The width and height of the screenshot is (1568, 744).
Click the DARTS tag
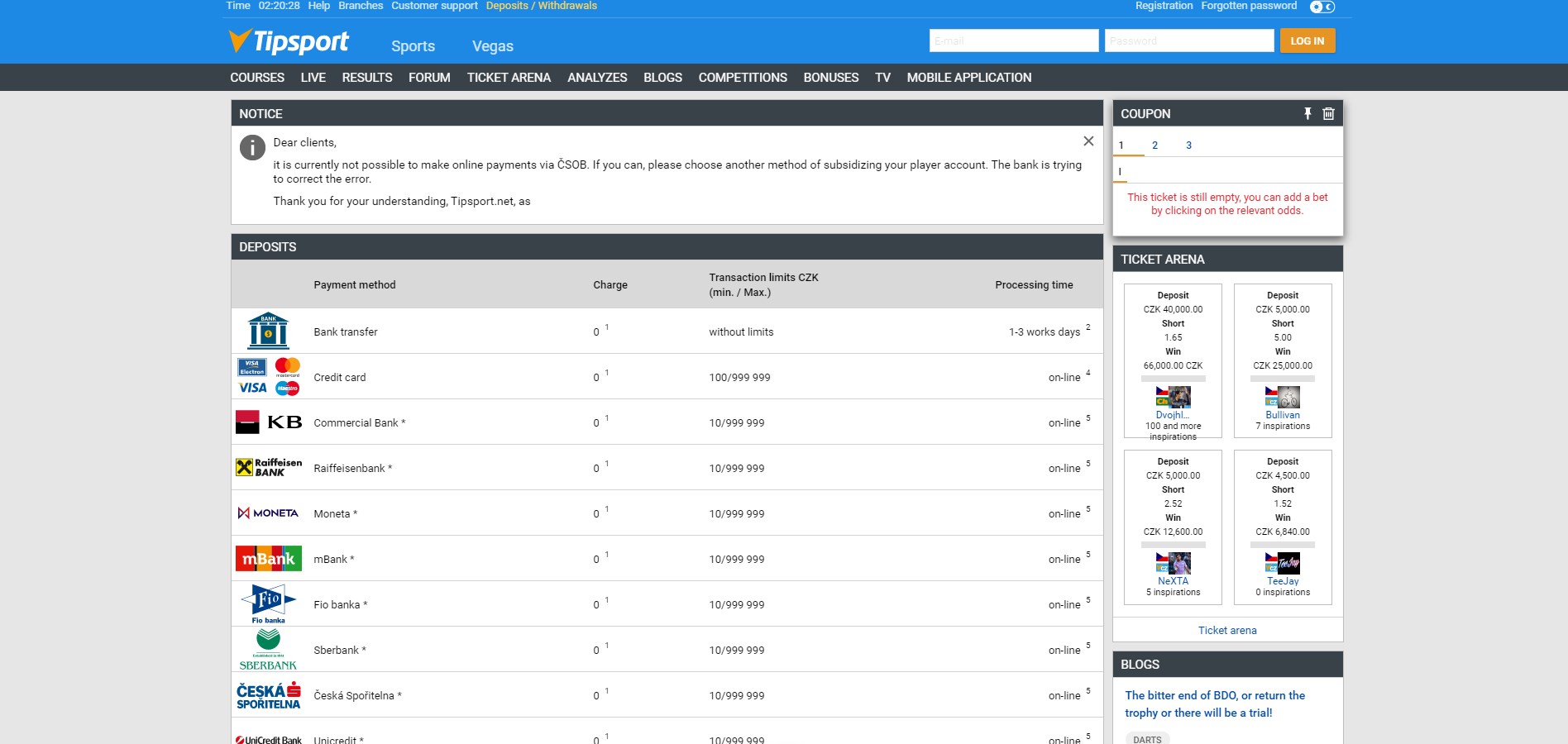pos(1147,739)
